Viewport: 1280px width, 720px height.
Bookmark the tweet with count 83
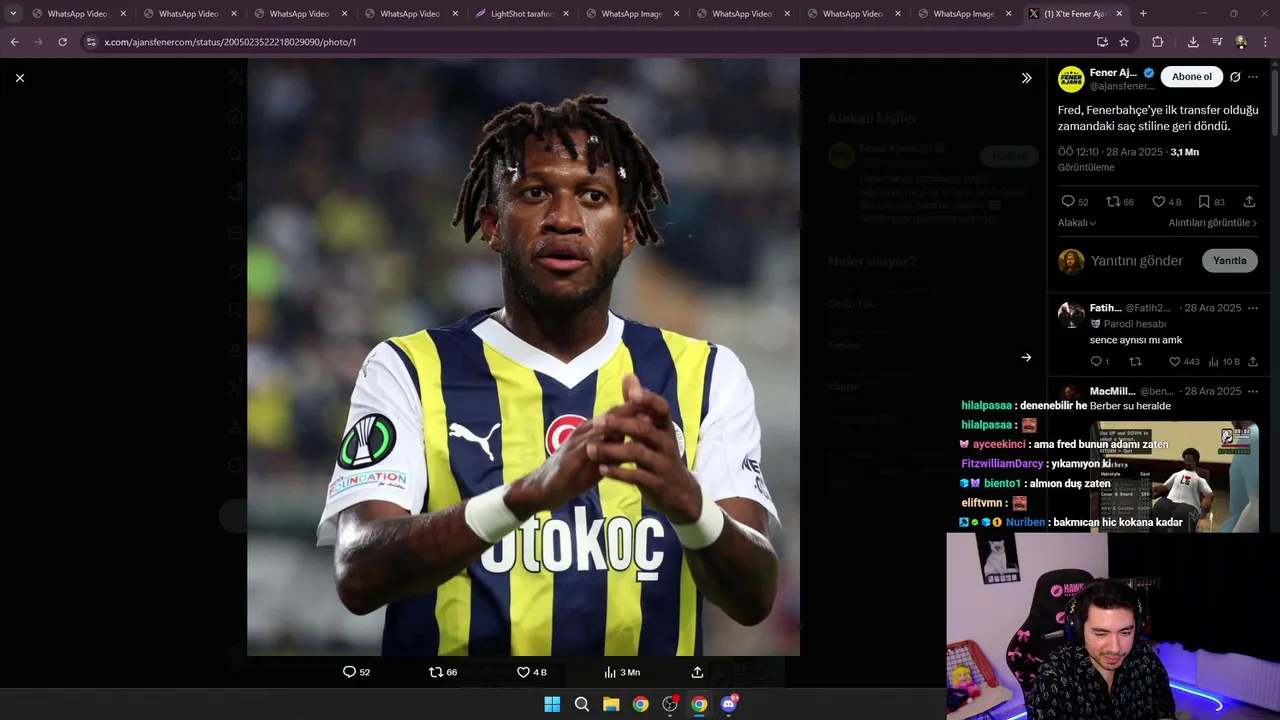[x=1211, y=202]
